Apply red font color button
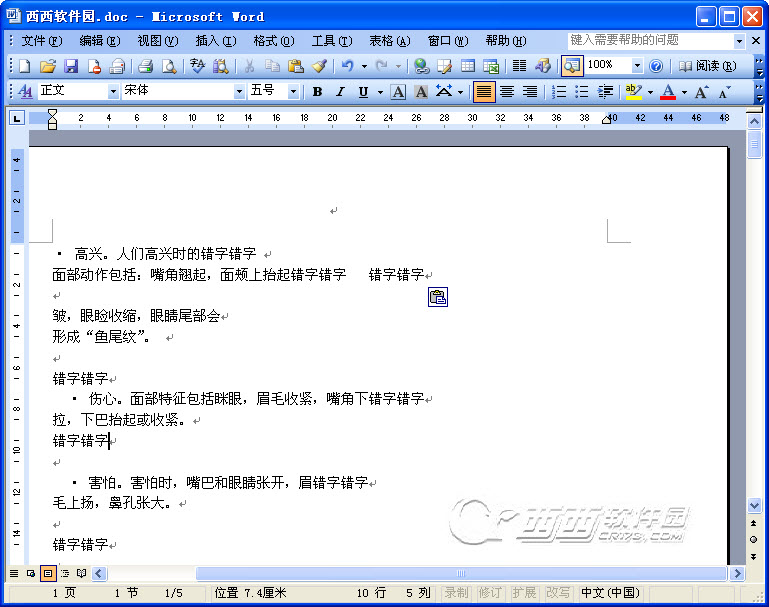Image resolution: width=769 pixels, height=607 pixels. pos(668,92)
